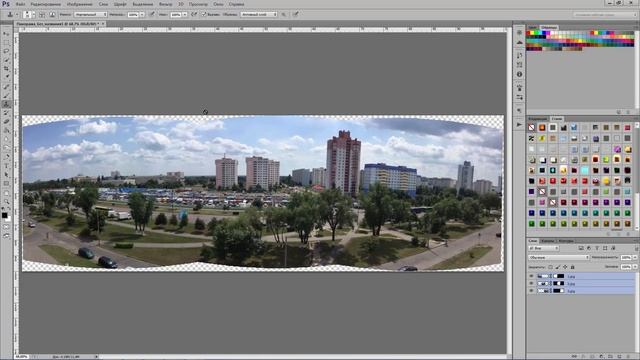This screenshot has height=360, width=640.
Task: Hide the 1.jpg layer
Action: click(x=531, y=276)
